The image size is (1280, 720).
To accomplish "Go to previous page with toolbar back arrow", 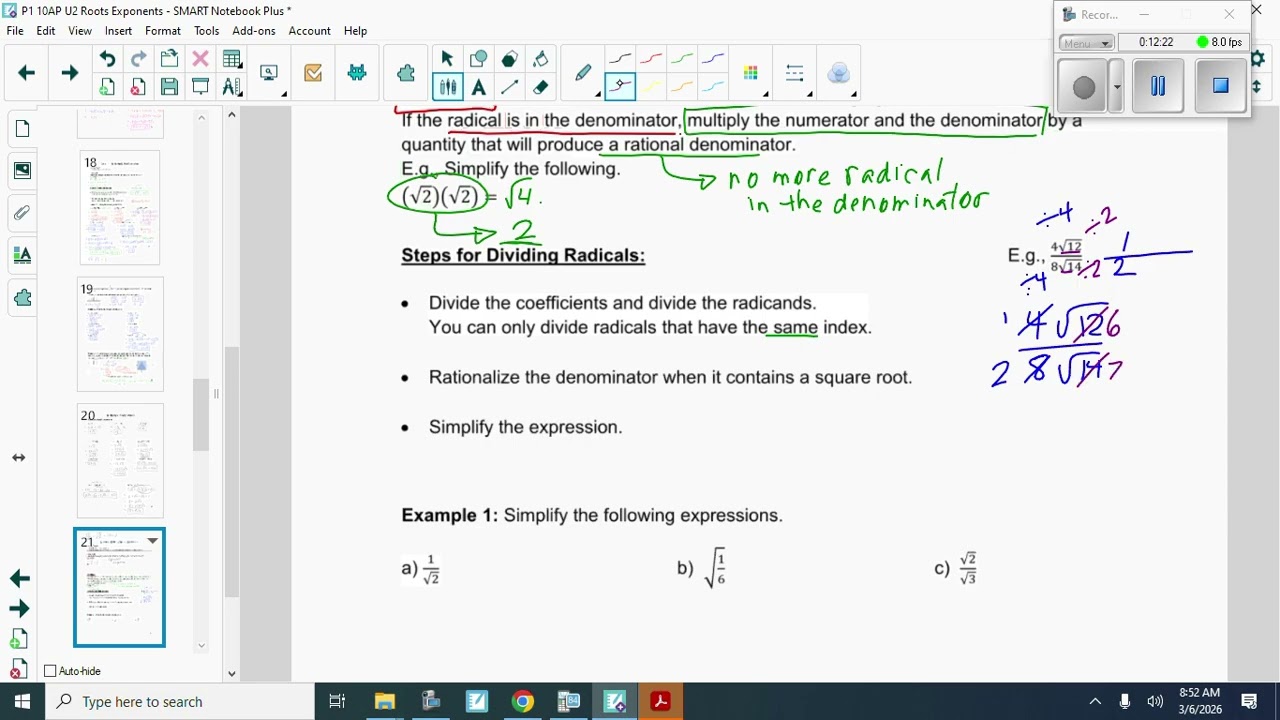I will tap(27, 72).
